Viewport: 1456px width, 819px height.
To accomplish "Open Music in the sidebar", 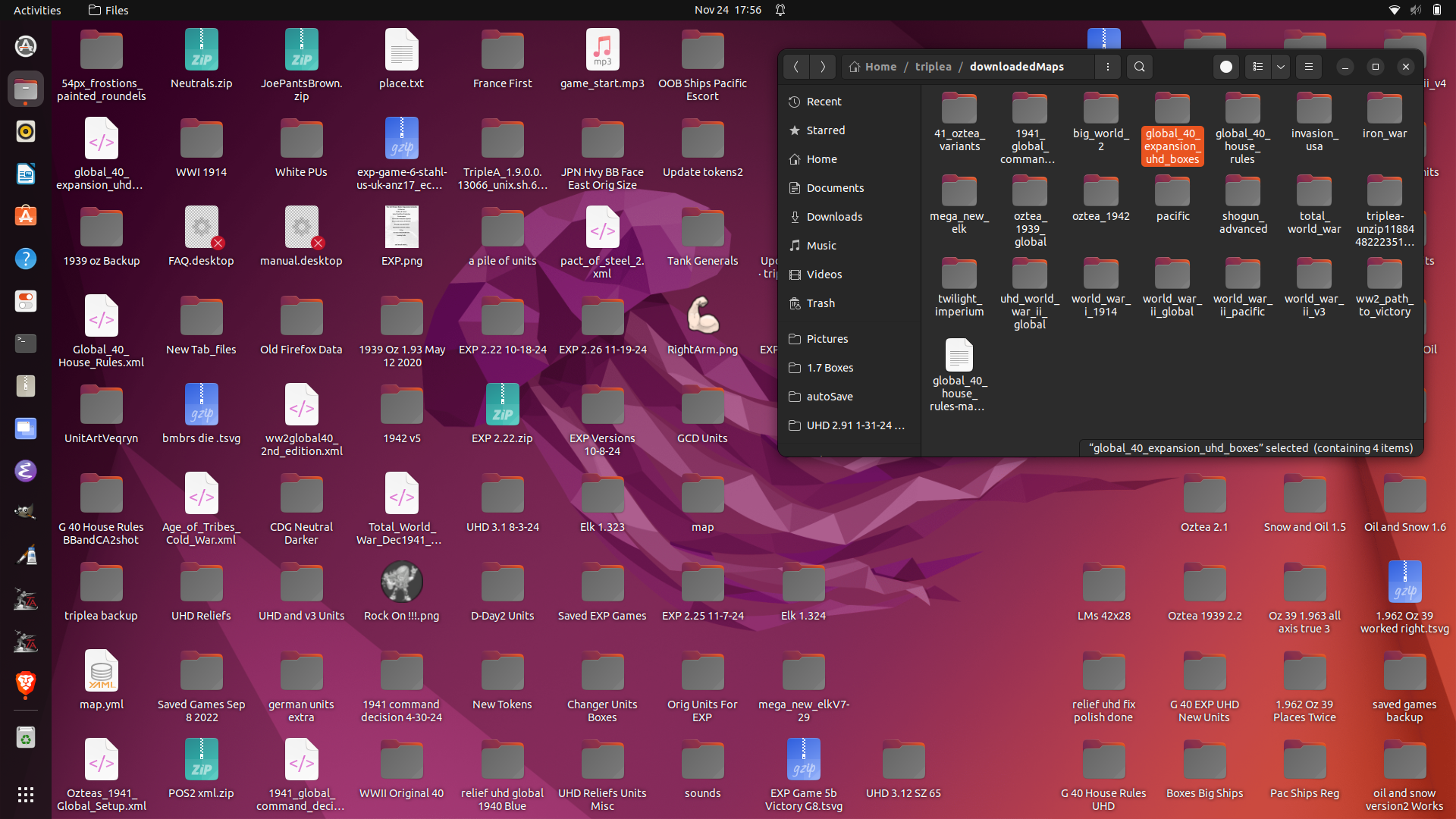I will coord(849,246).
